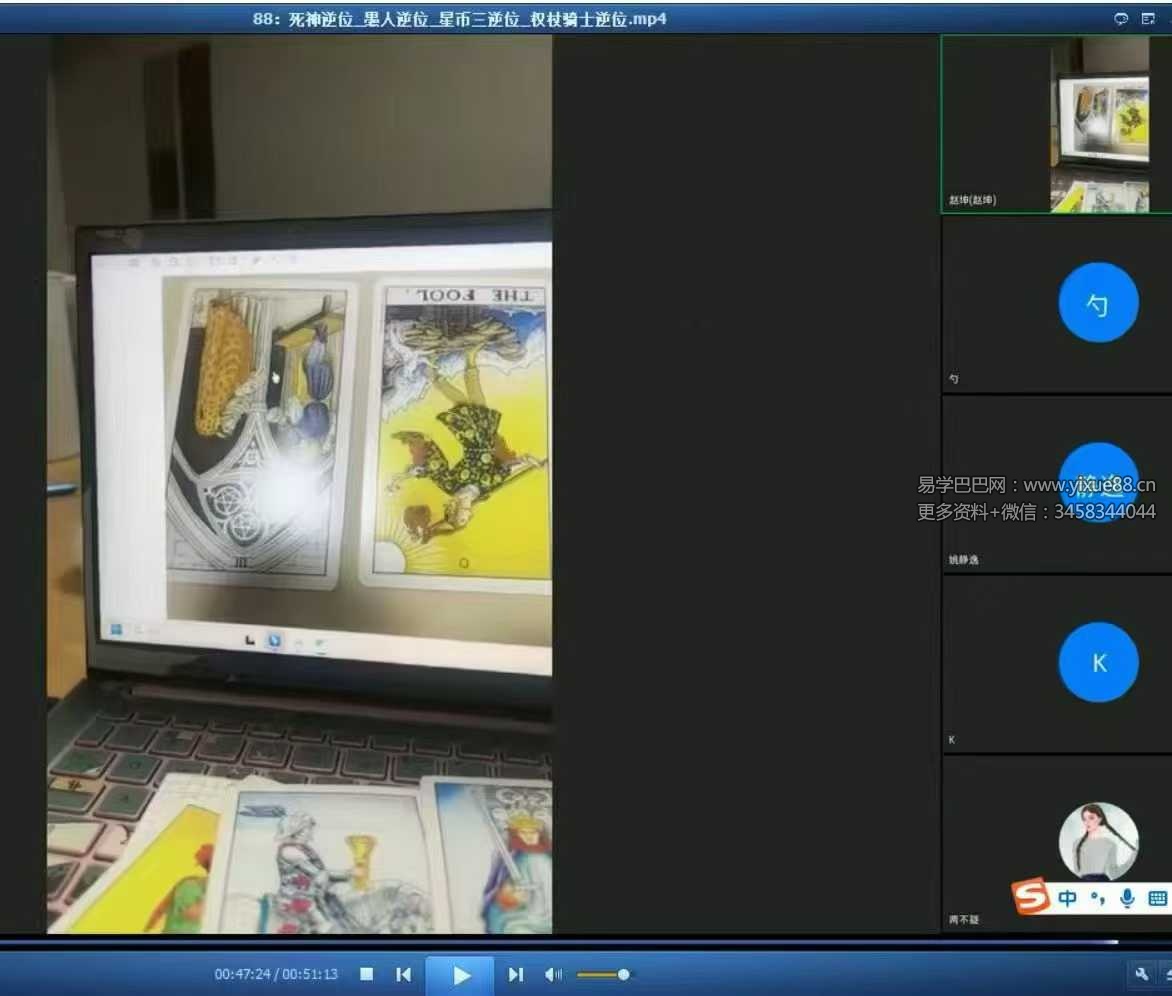Click the Sogou input method logo

[x=1032, y=897]
